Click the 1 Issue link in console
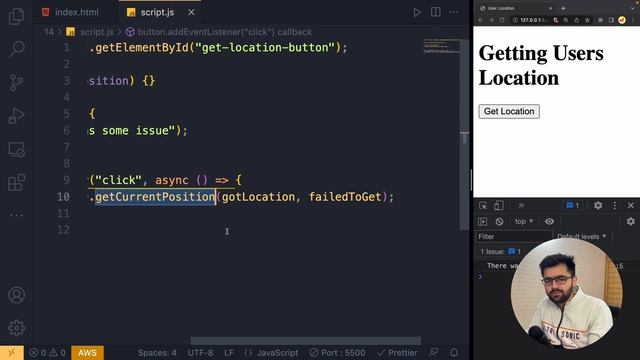 (500, 252)
